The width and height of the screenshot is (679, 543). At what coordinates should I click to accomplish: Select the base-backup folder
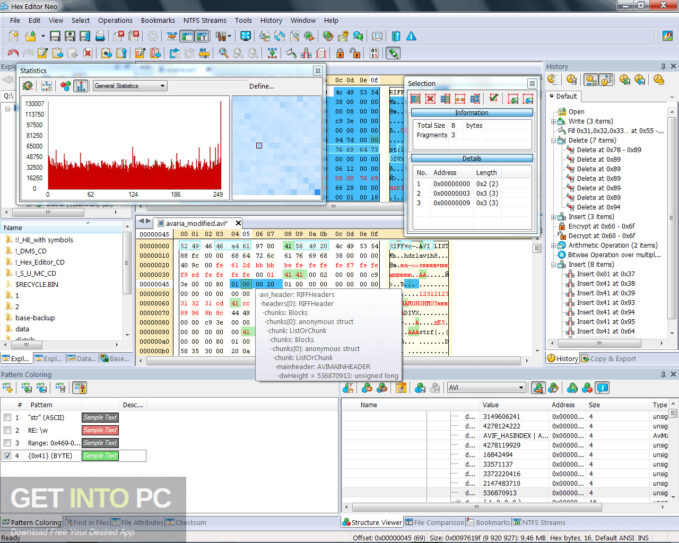click(35, 318)
